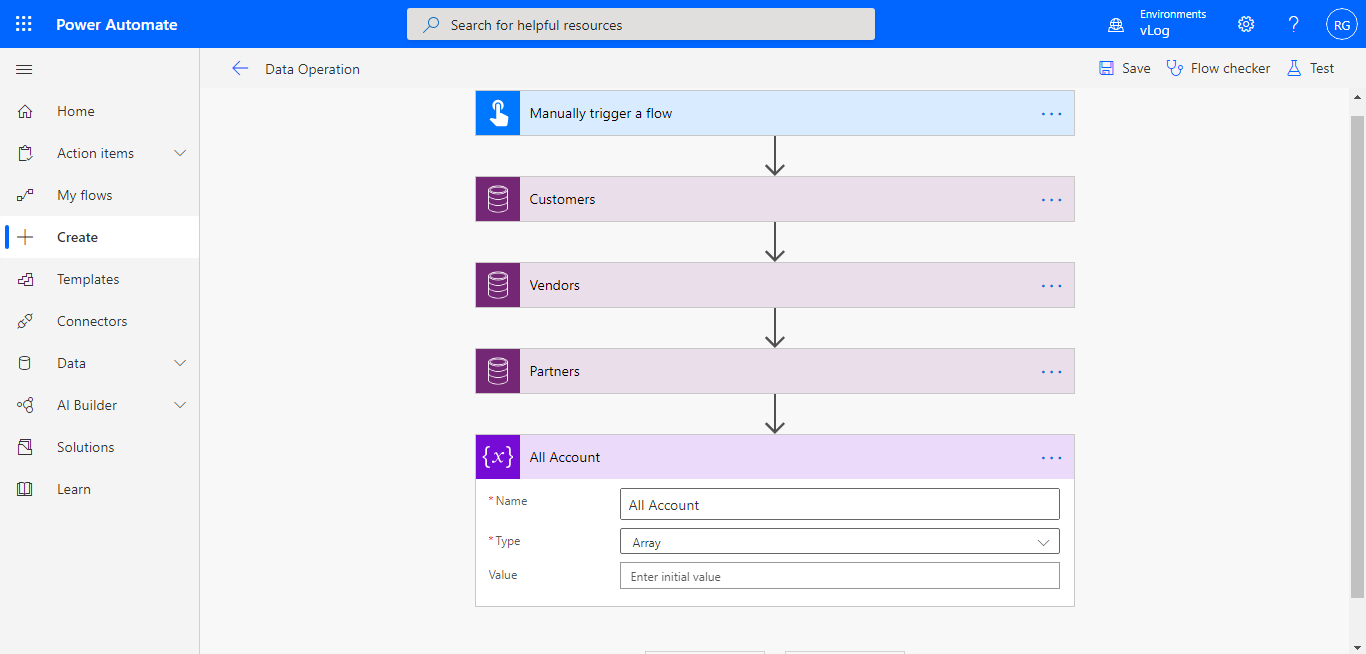Click the My flows icon
This screenshot has height=654, width=1366.
tap(26, 195)
